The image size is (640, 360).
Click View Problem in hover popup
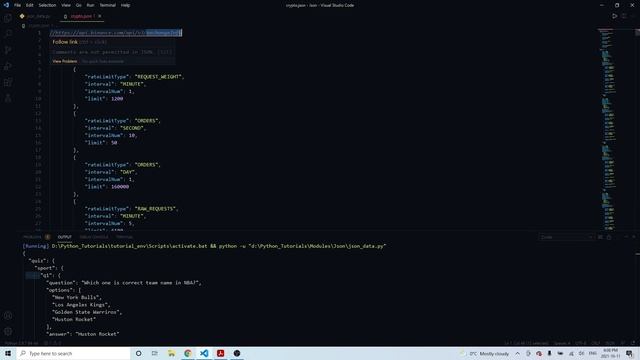click(x=64, y=61)
